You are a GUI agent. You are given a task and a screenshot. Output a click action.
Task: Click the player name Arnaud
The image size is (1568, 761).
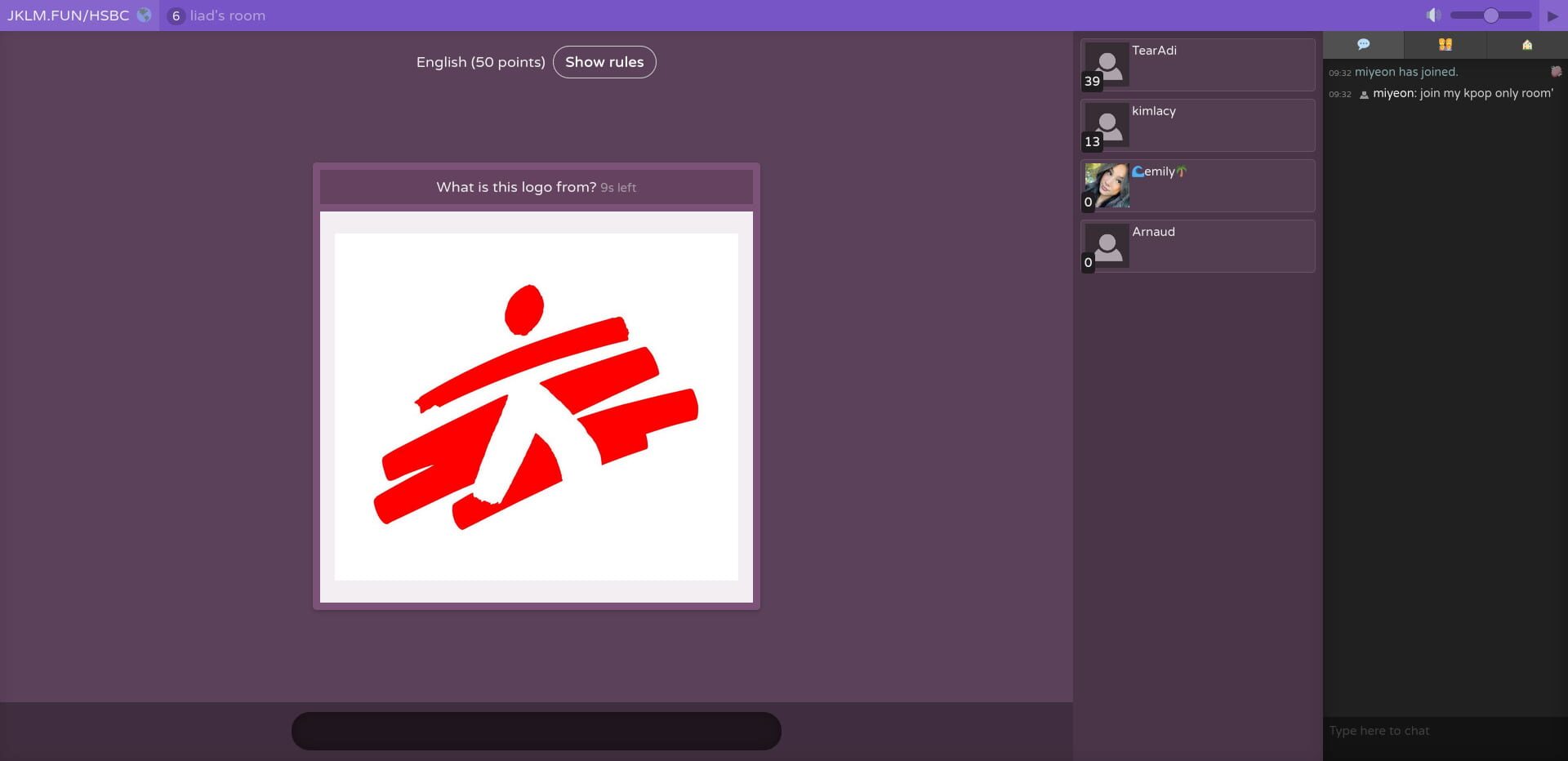[1153, 232]
